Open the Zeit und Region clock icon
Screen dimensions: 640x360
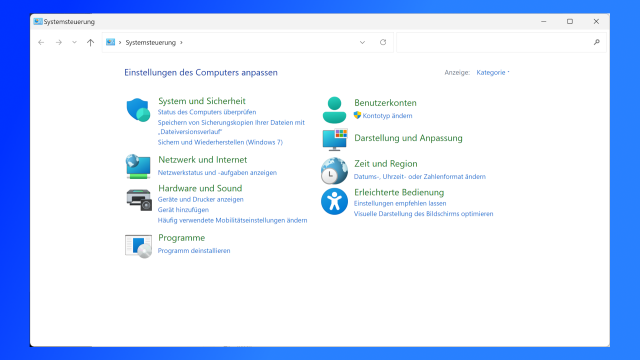tap(334, 171)
